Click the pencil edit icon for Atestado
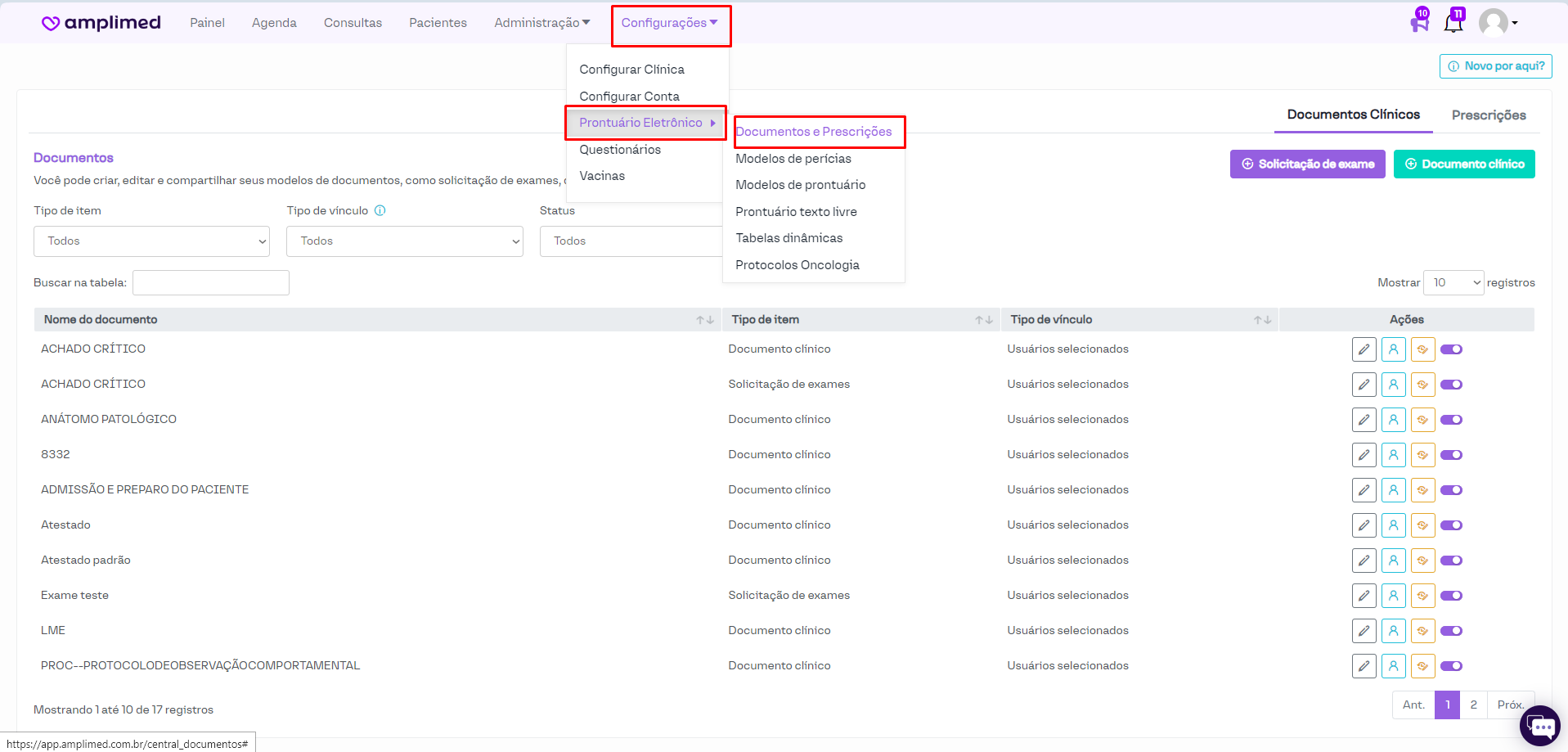 click(1364, 525)
